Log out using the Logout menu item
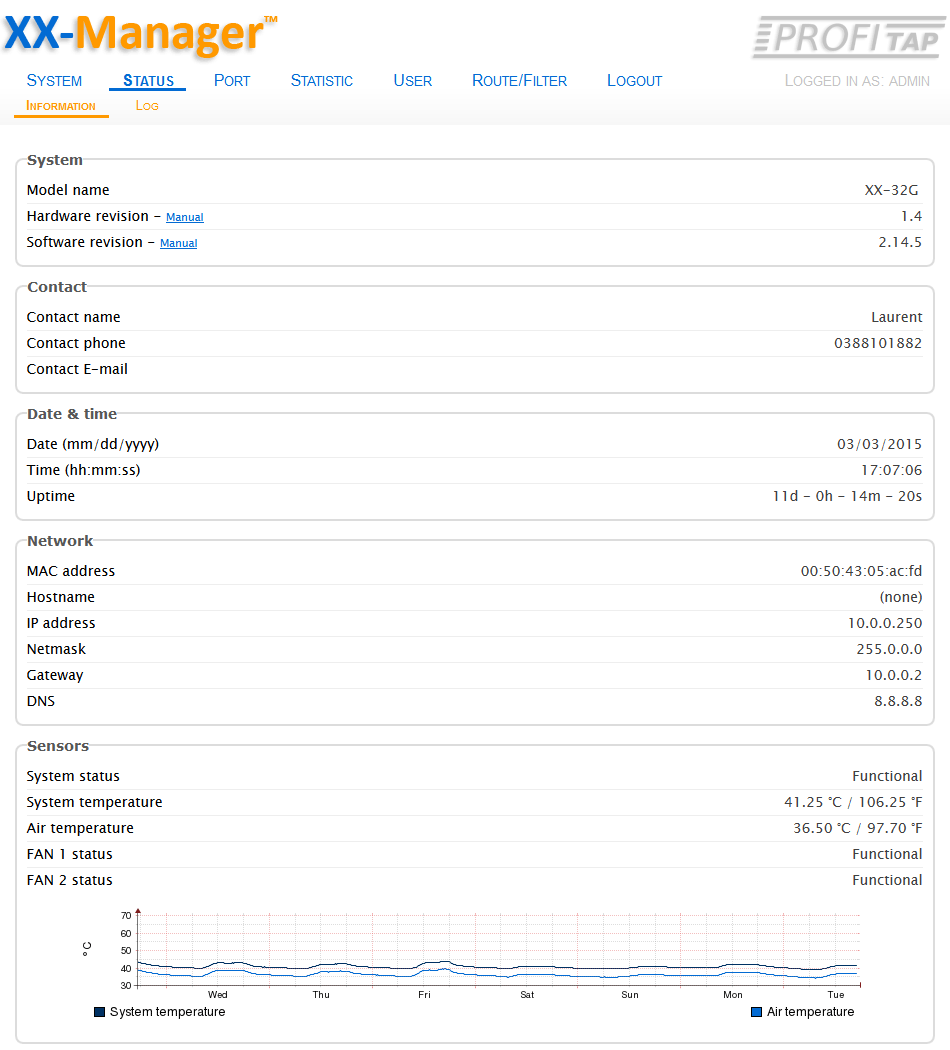 tap(634, 81)
